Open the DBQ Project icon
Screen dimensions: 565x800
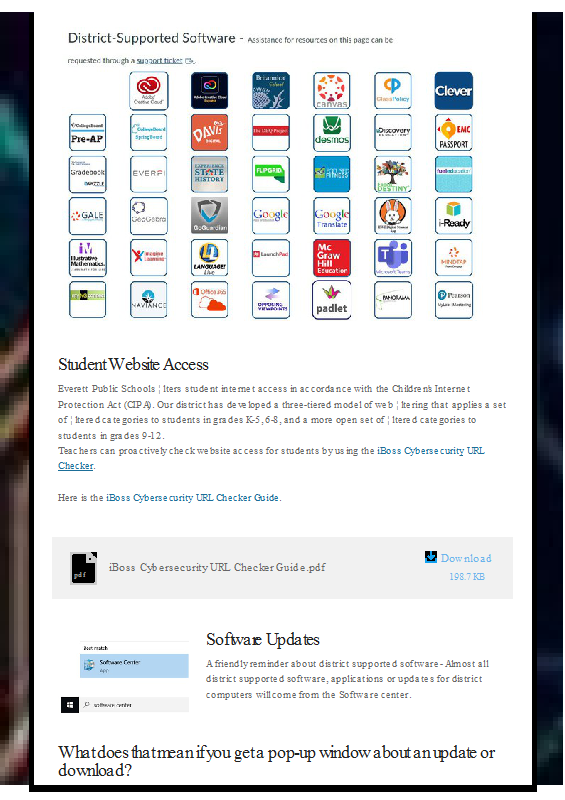pos(271,133)
